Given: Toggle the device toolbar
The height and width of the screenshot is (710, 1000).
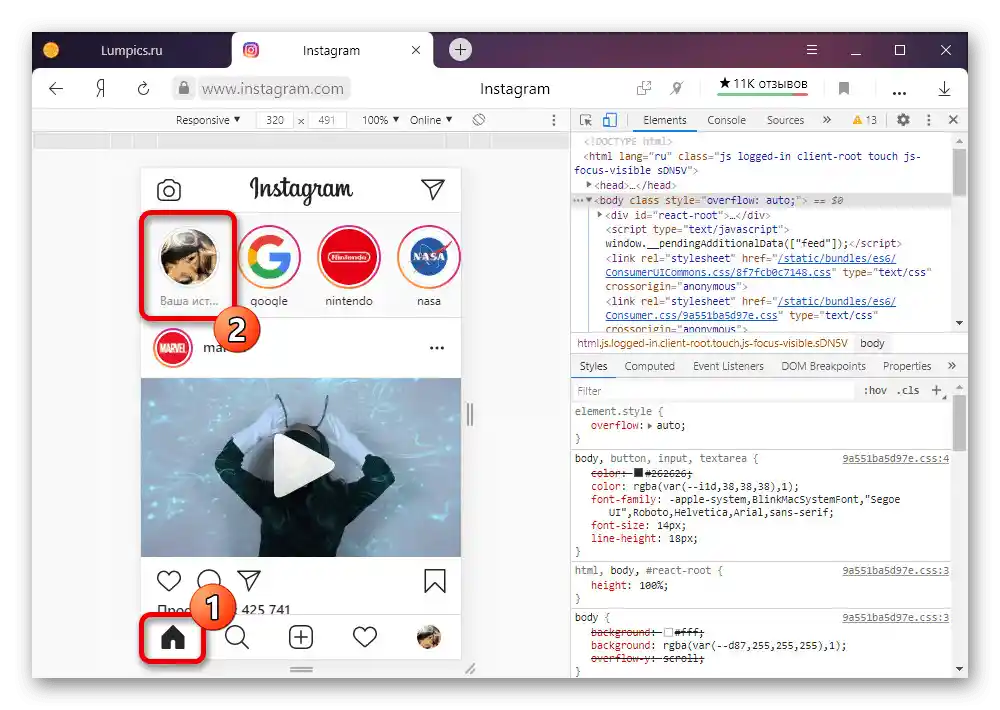Looking at the screenshot, I should tap(610, 120).
